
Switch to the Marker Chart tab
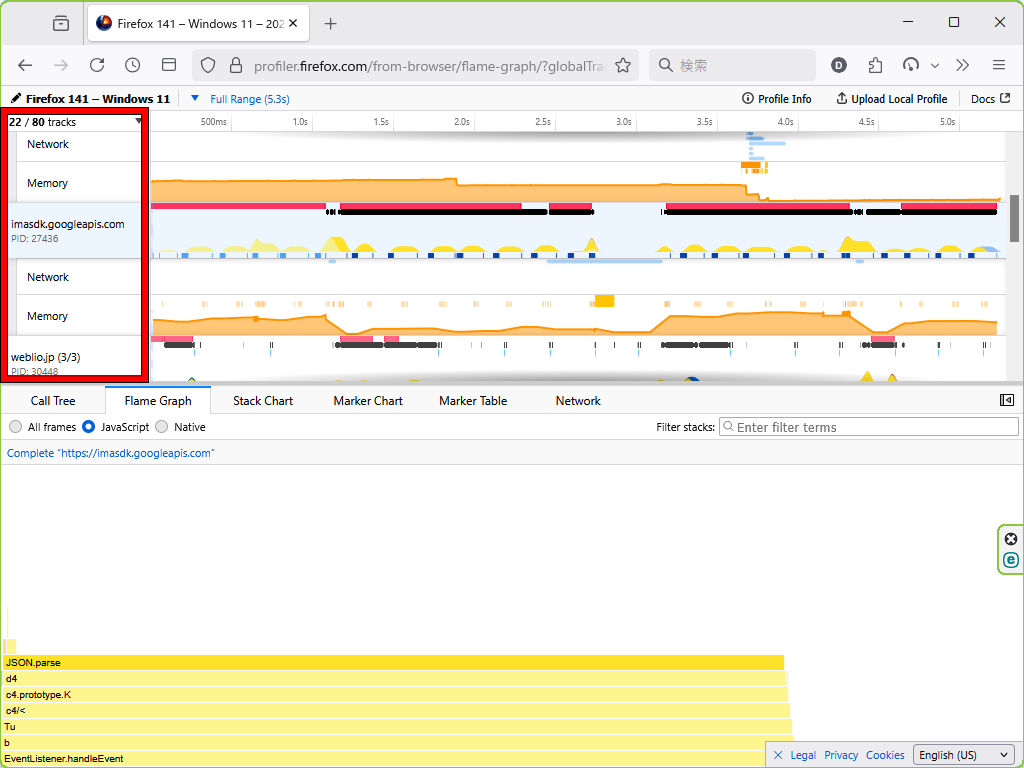tap(368, 401)
